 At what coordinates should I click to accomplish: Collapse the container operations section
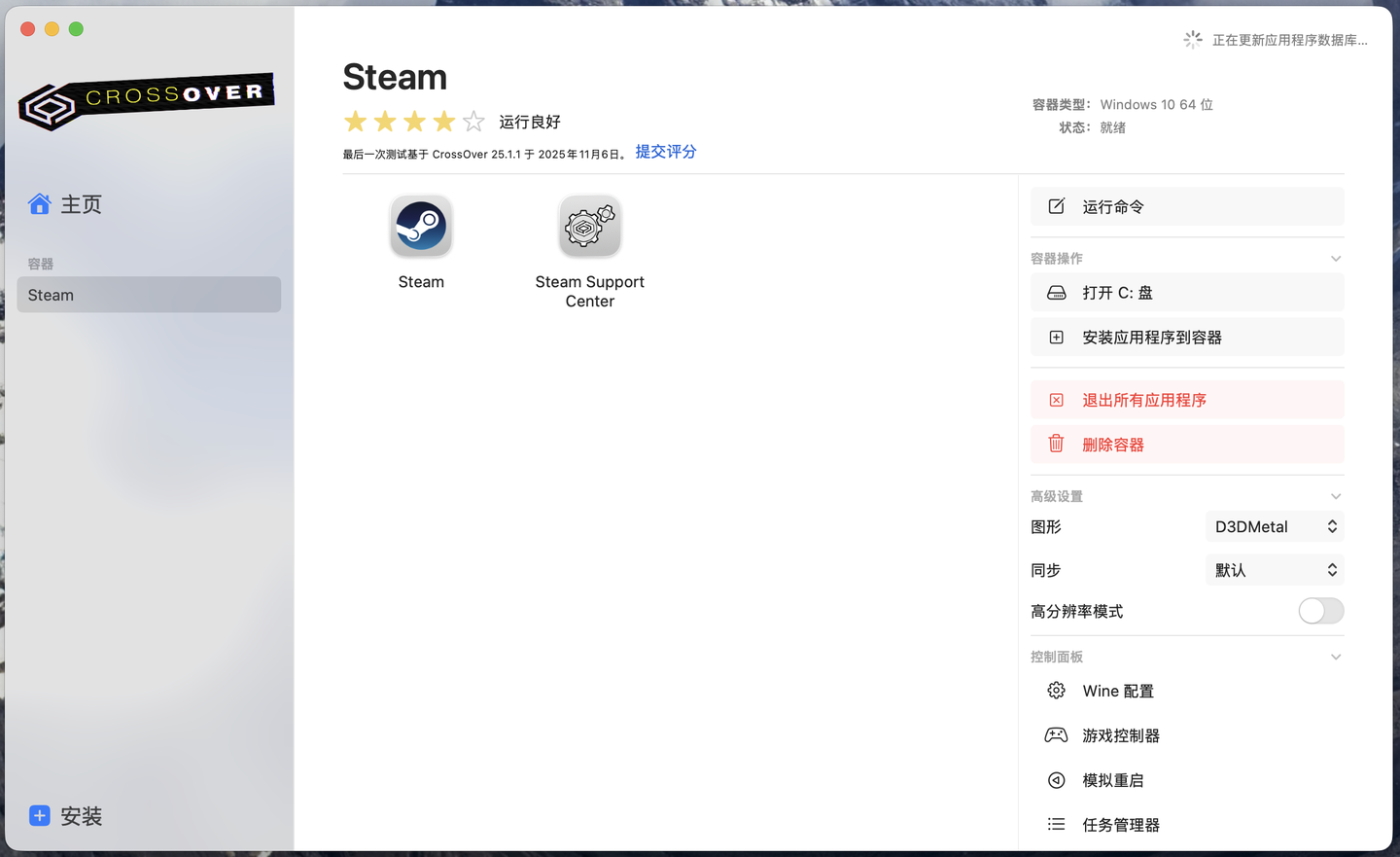pyautogui.click(x=1336, y=259)
